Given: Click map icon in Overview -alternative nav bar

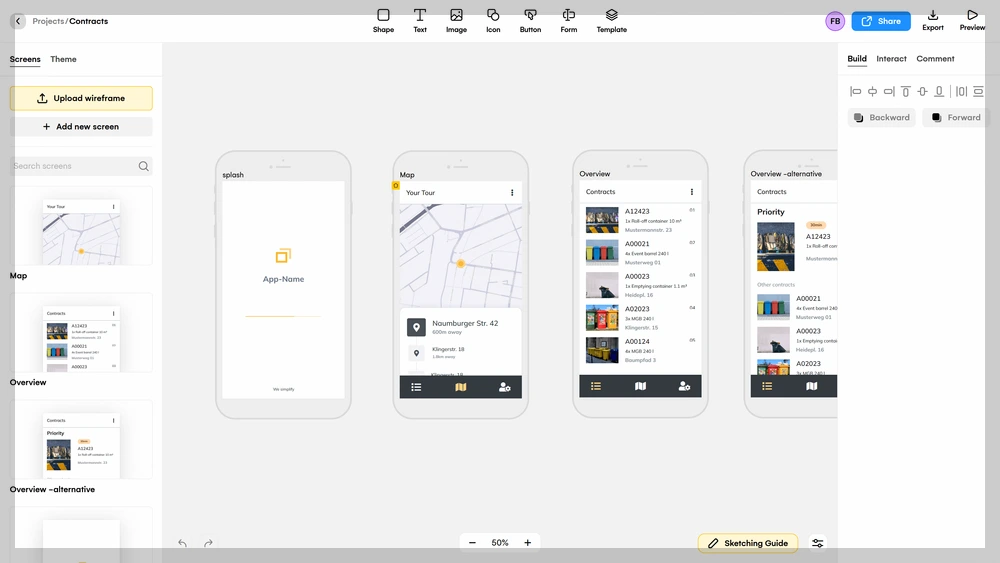Looking at the screenshot, I should click(811, 386).
